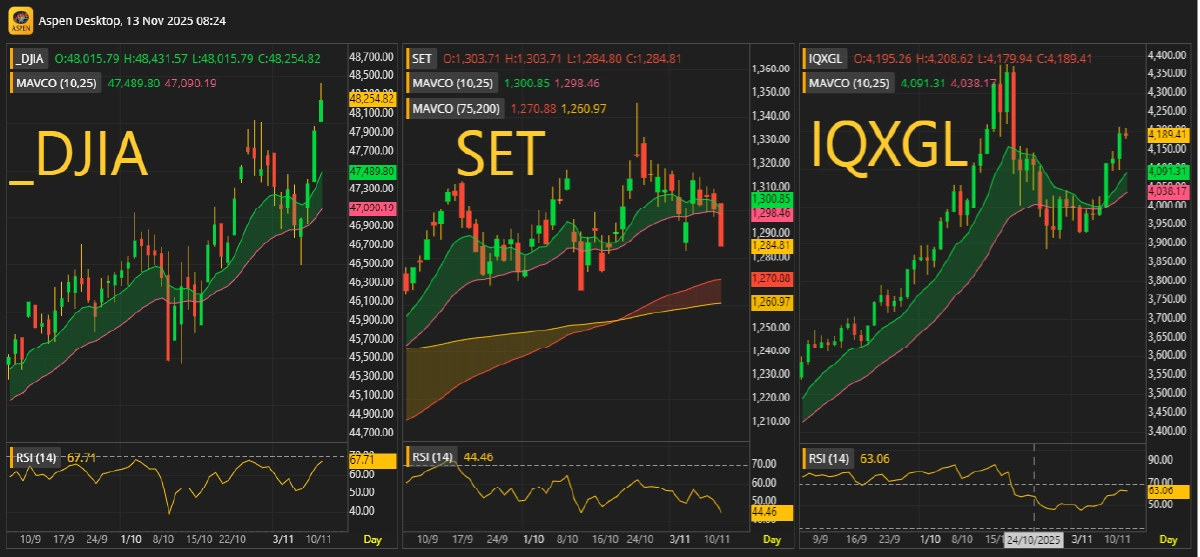Click the 24/10/2025 crosshair date marker
The width and height of the screenshot is (1200, 557).
click(1034, 539)
